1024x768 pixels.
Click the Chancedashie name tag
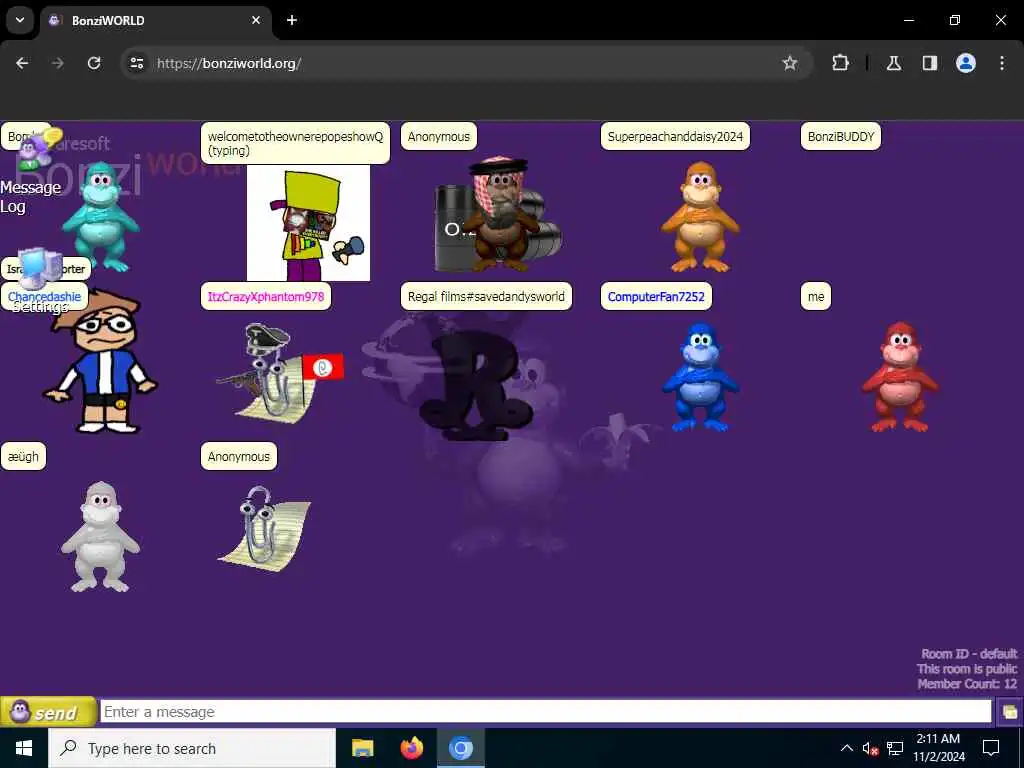coord(44,296)
